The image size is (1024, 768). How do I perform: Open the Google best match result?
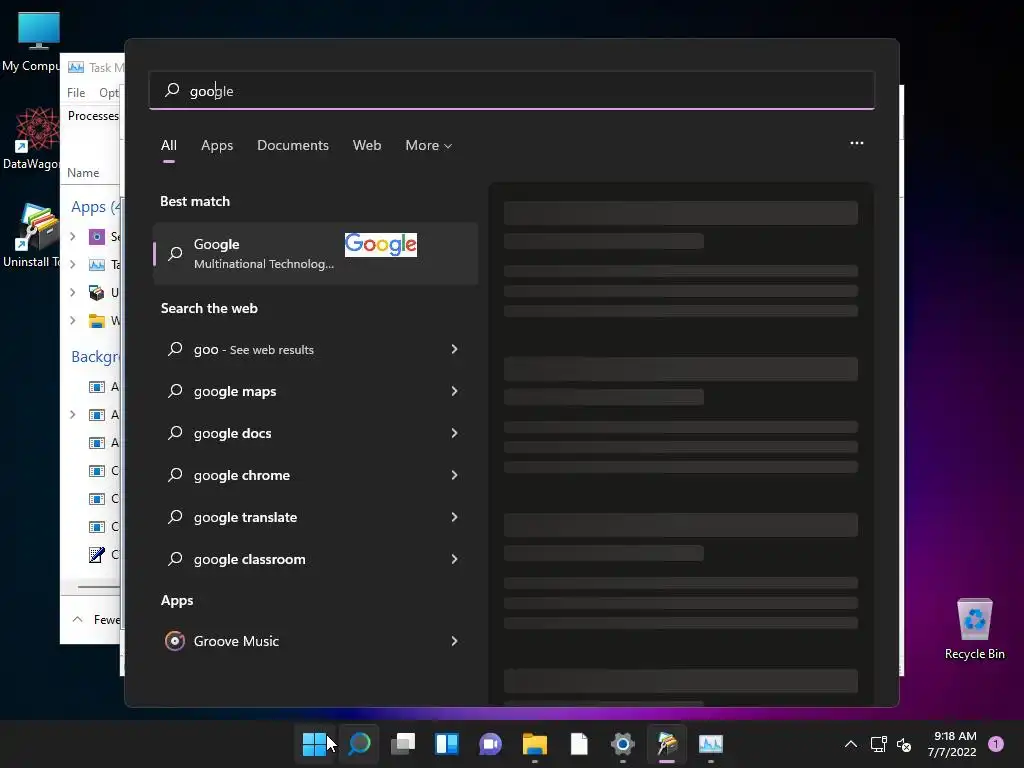(x=315, y=253)
